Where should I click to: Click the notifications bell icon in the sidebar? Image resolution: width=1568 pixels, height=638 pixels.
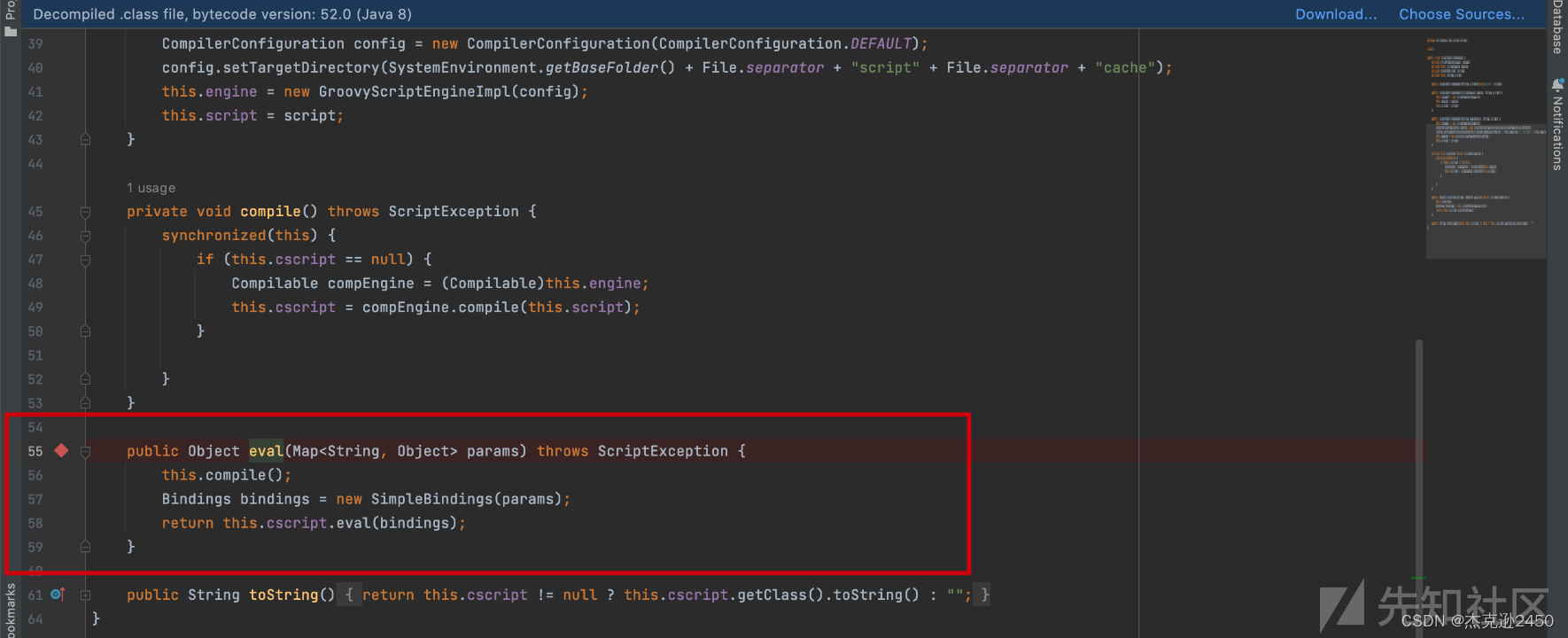(1557, 85)
